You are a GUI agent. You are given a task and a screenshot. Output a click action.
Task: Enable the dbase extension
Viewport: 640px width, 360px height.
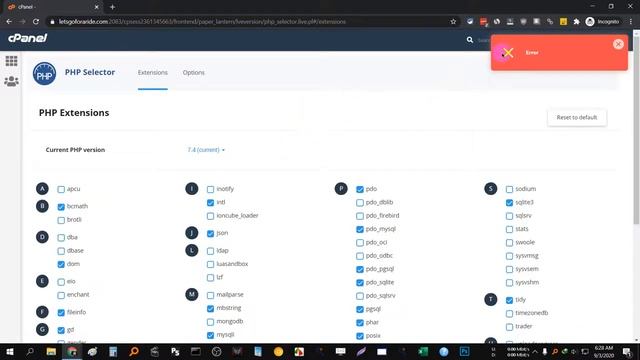[x=61, y=251]
